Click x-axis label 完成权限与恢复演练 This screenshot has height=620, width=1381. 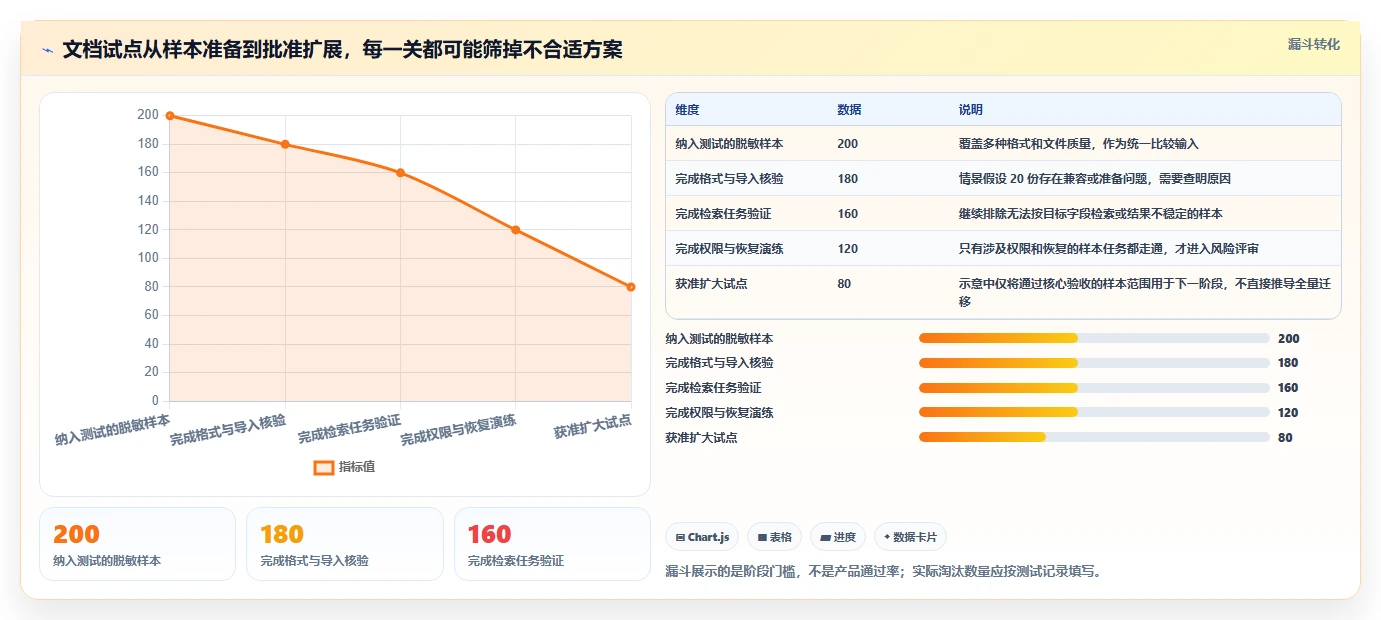coord(459,430)
